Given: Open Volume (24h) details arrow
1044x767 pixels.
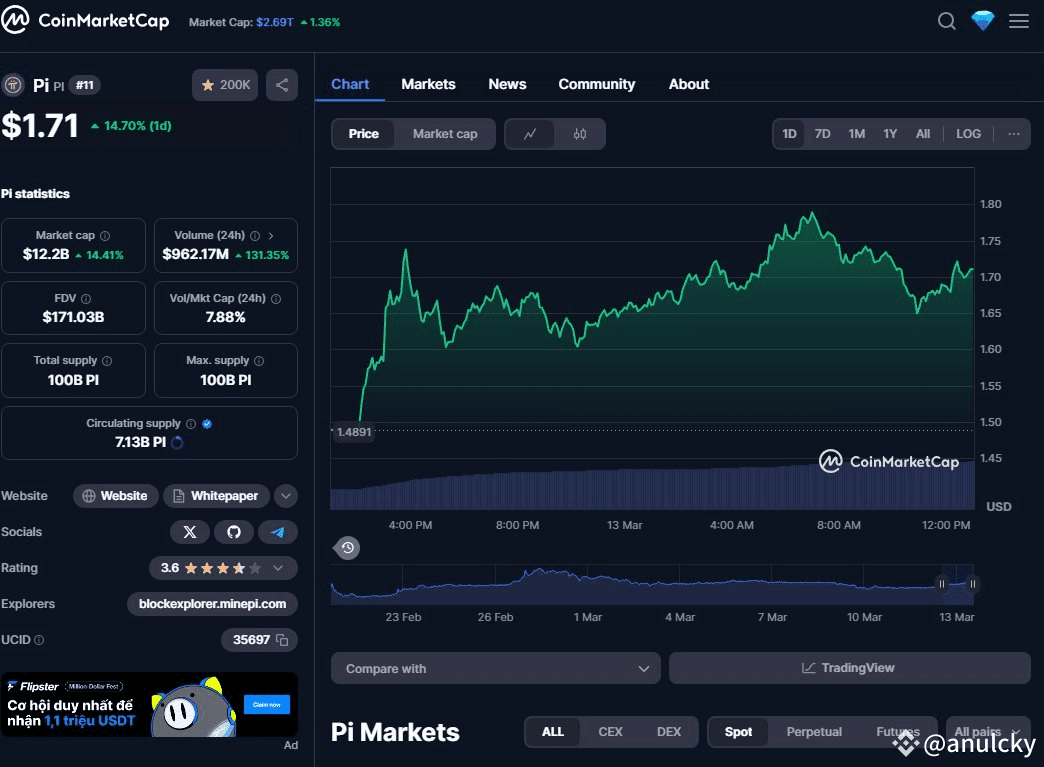Looking at the screenshot, I should tap(271, 236).
